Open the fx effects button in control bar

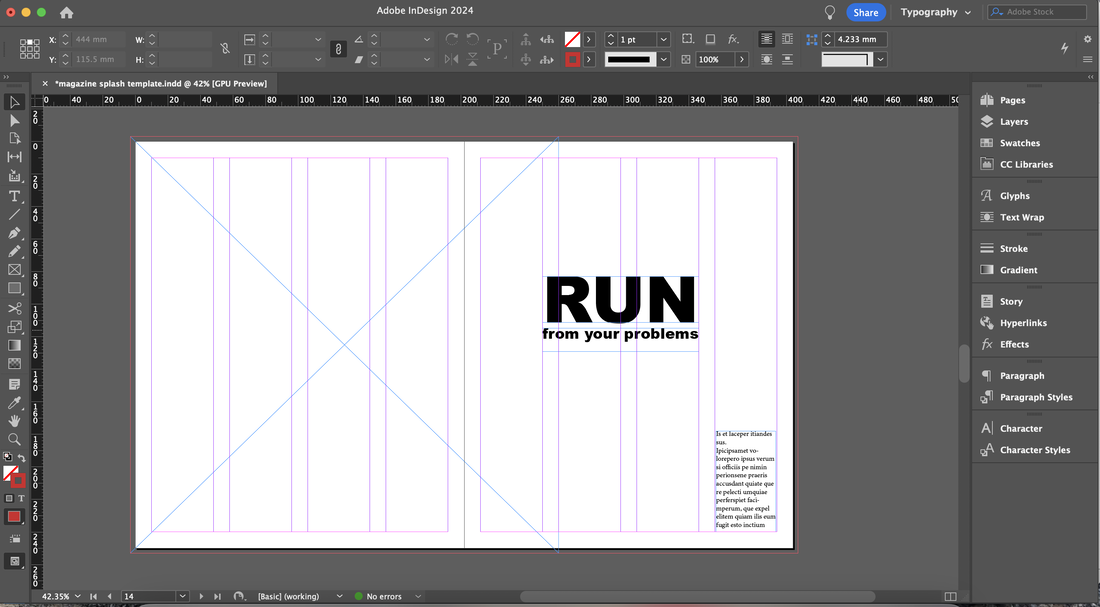pyautogui.click(x=733, y=39)
